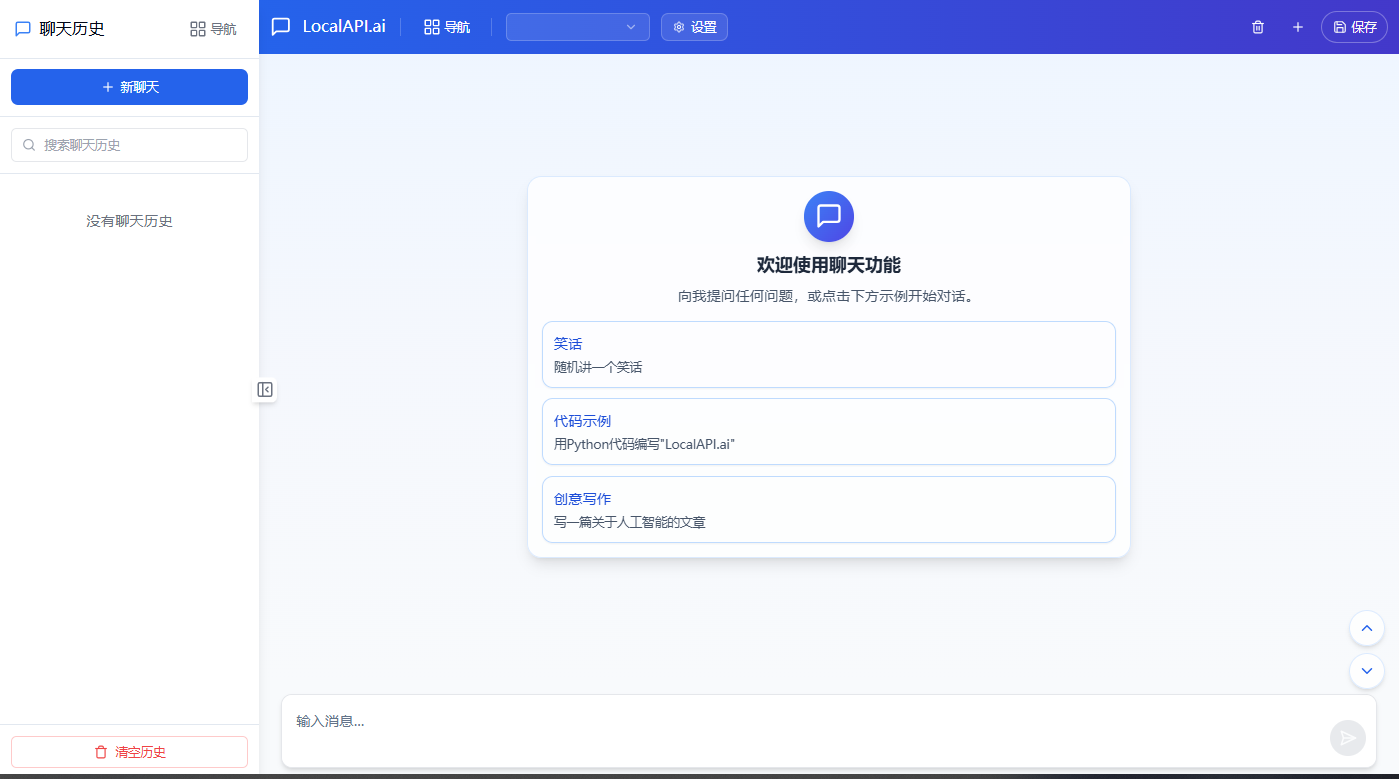The image size is (1399, 779).
Task: Click the trash icon in the top bar
Action: point(1258,27)
